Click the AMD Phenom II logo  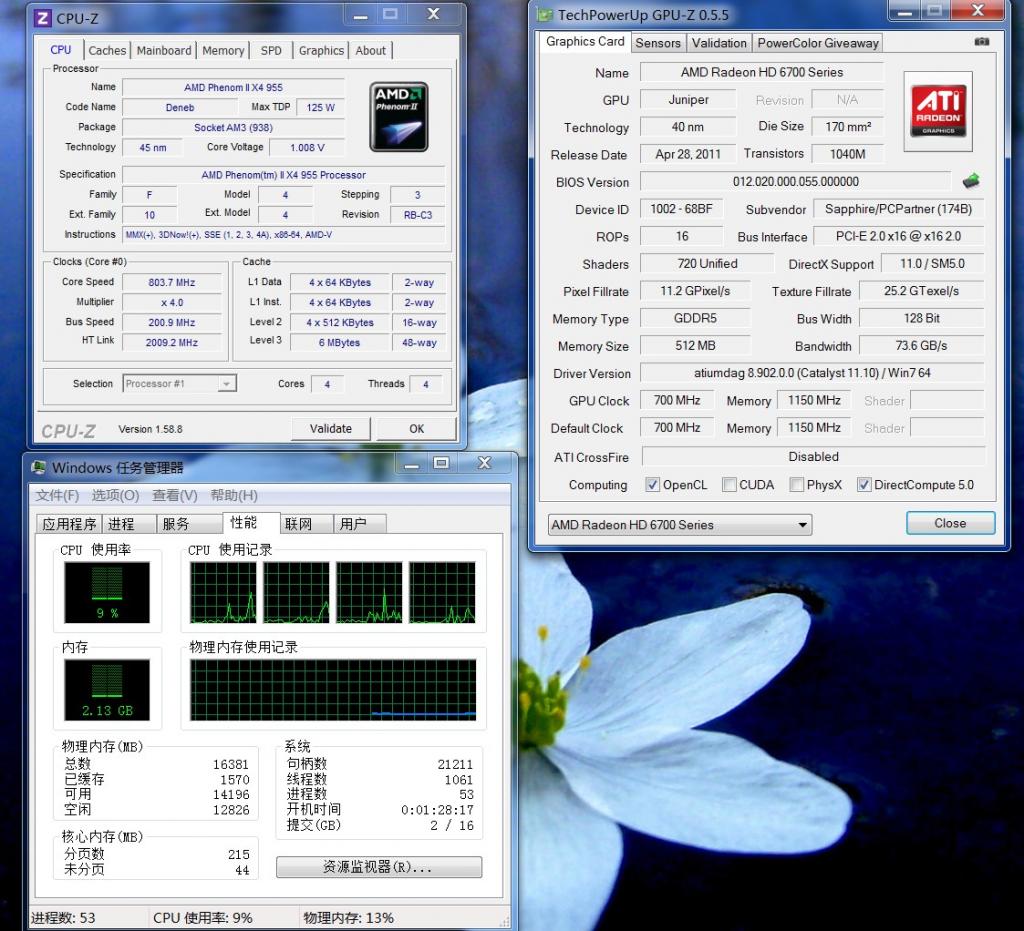(398, 116)
